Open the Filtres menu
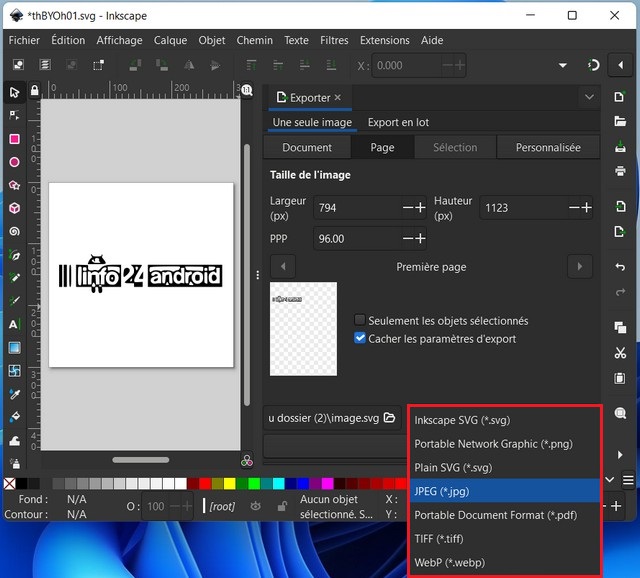This screenshot has height=578, width=640. pos(334,40)
